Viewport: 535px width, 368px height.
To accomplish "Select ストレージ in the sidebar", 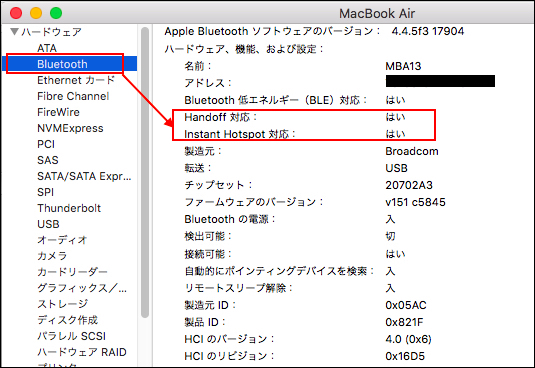I will [x=62, y=304].
